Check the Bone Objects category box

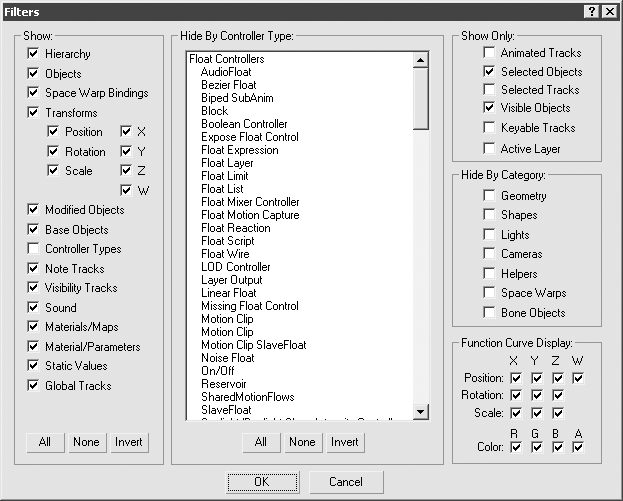tap(489, 313)
